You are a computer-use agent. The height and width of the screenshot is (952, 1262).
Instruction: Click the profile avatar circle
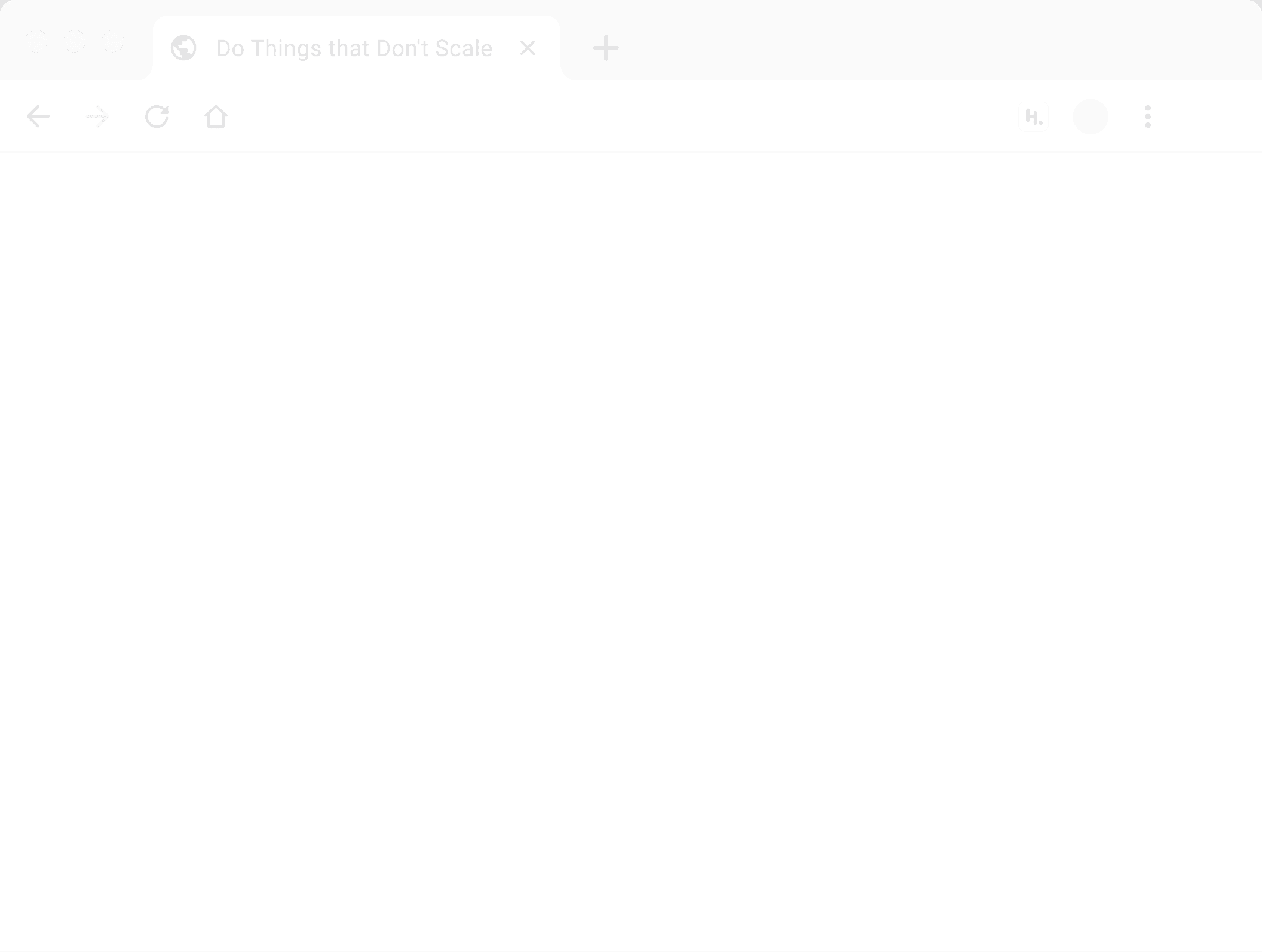(1091, 116)
